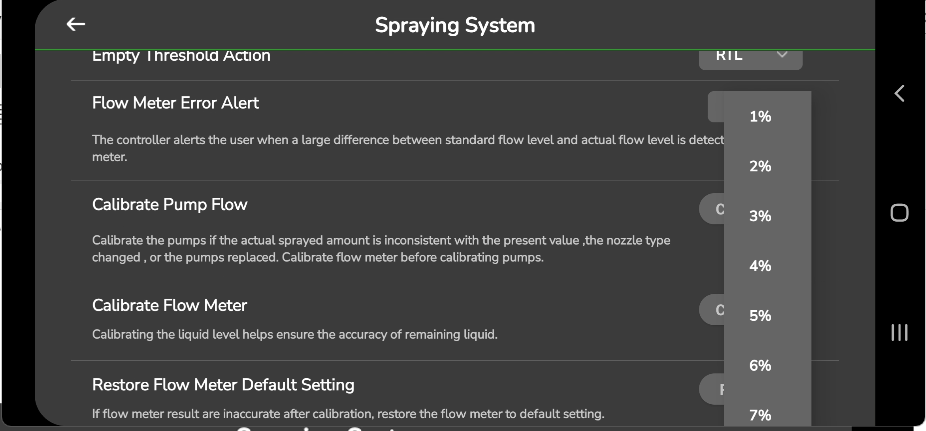Select the 2% option
This screenshot has width=926, height=431.
[x=760, y=166]
